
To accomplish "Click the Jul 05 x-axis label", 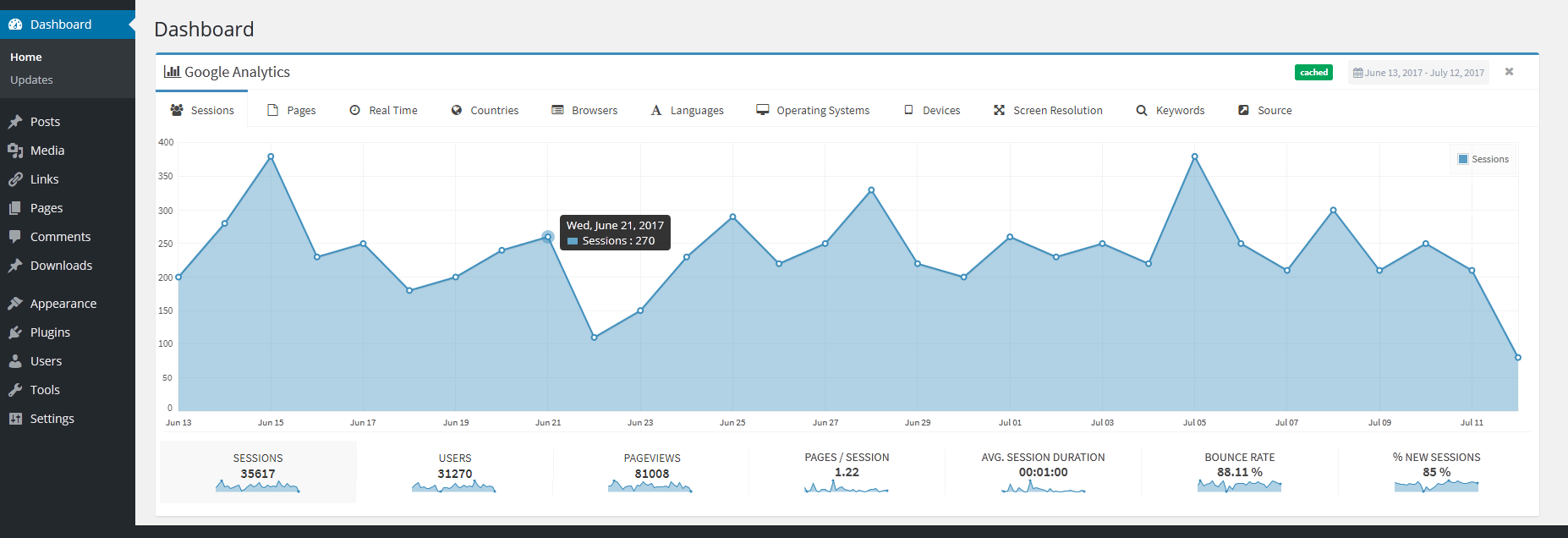I will pos(1194,422).
